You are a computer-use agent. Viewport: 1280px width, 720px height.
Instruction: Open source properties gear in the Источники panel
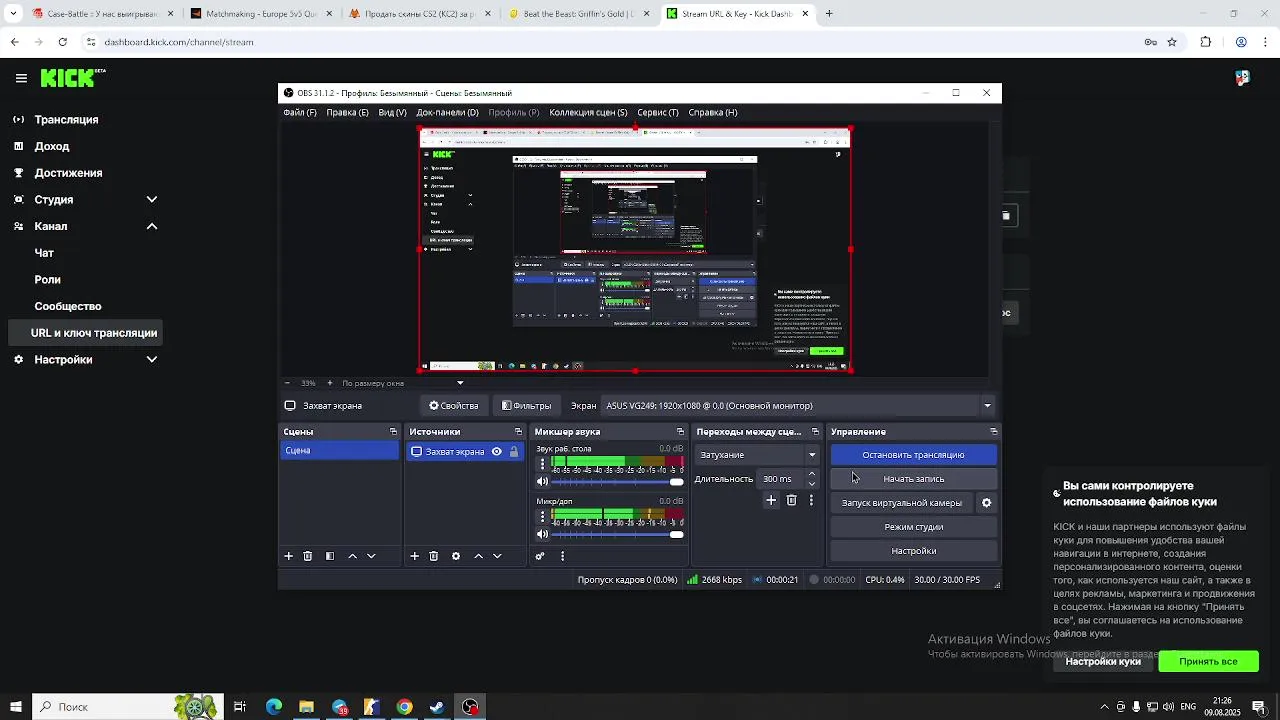[456, 556]
